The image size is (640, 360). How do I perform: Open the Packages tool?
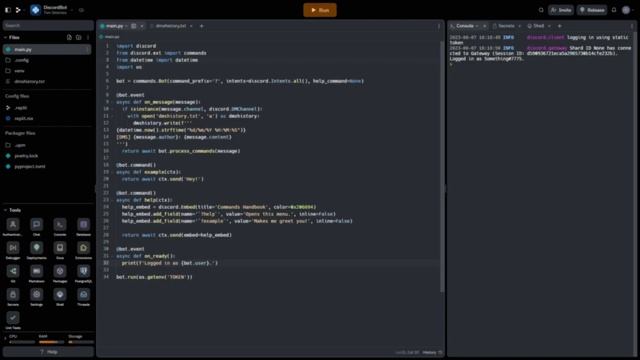coord(60,273)
